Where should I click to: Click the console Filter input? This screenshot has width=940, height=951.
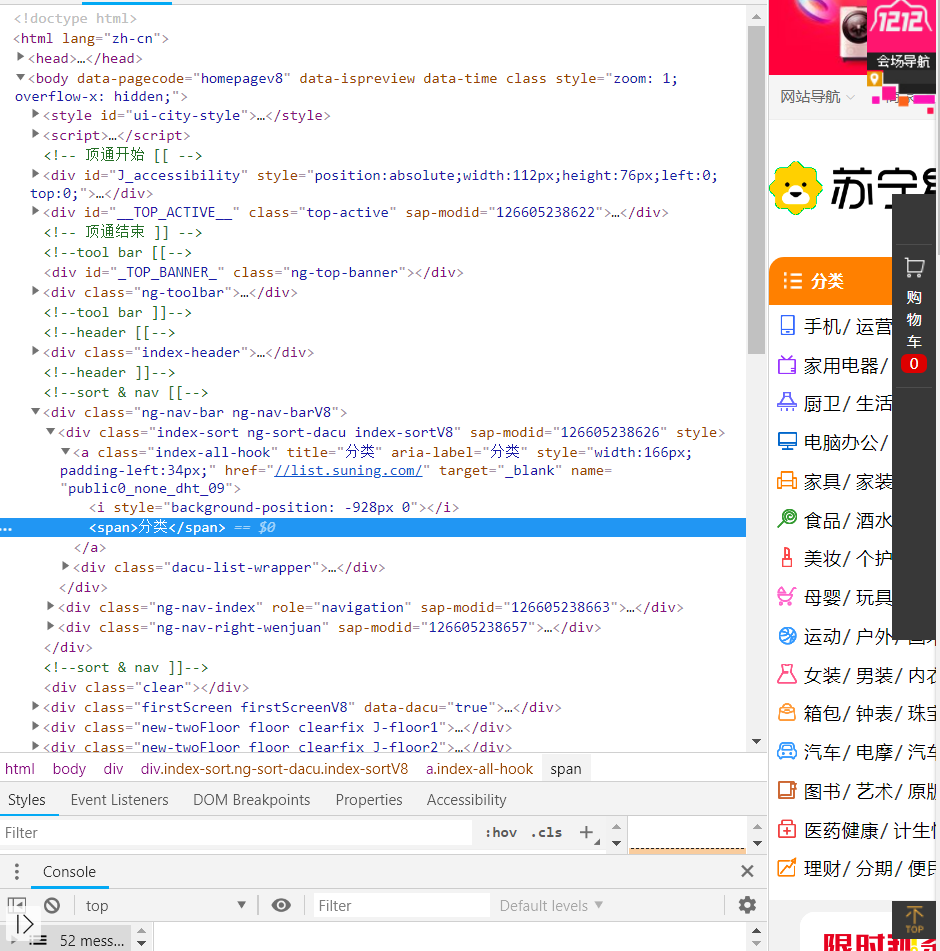(401, 906)
